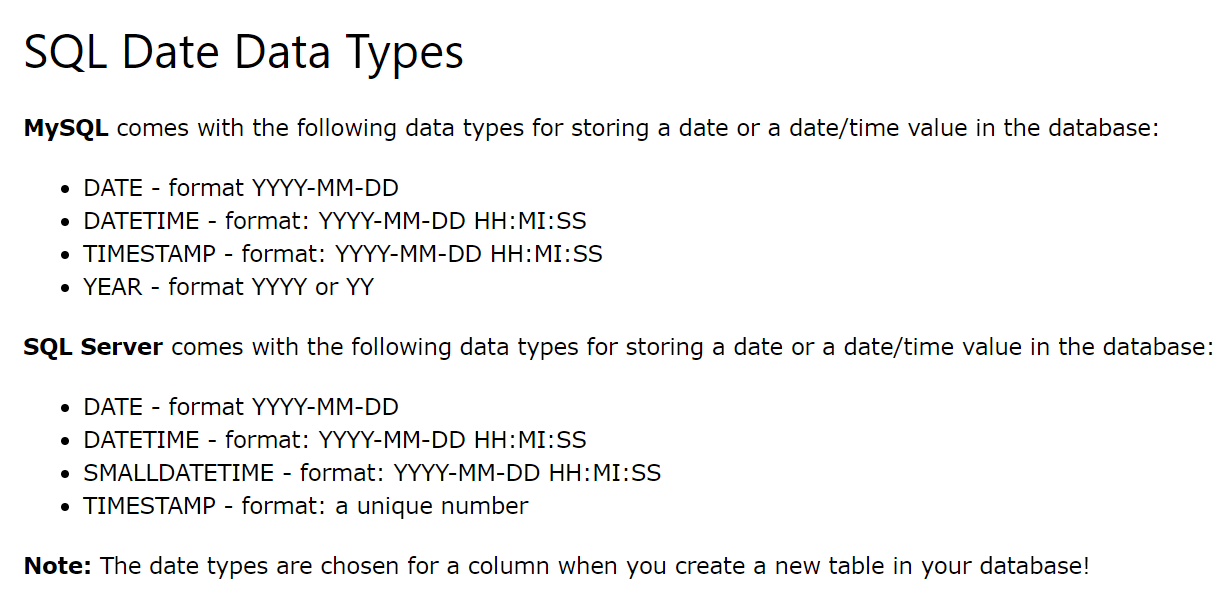Click the "YEAR - format YYYY or YY" item
Viewport: 1219px width, 599px height.
click(228, 287)
